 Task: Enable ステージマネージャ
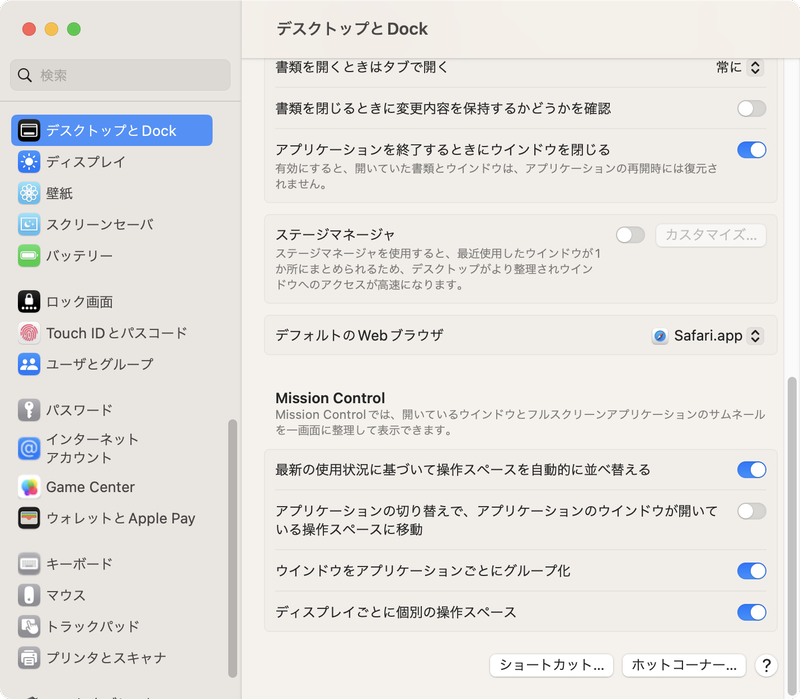pyautogui.click(x=630, y=232)
